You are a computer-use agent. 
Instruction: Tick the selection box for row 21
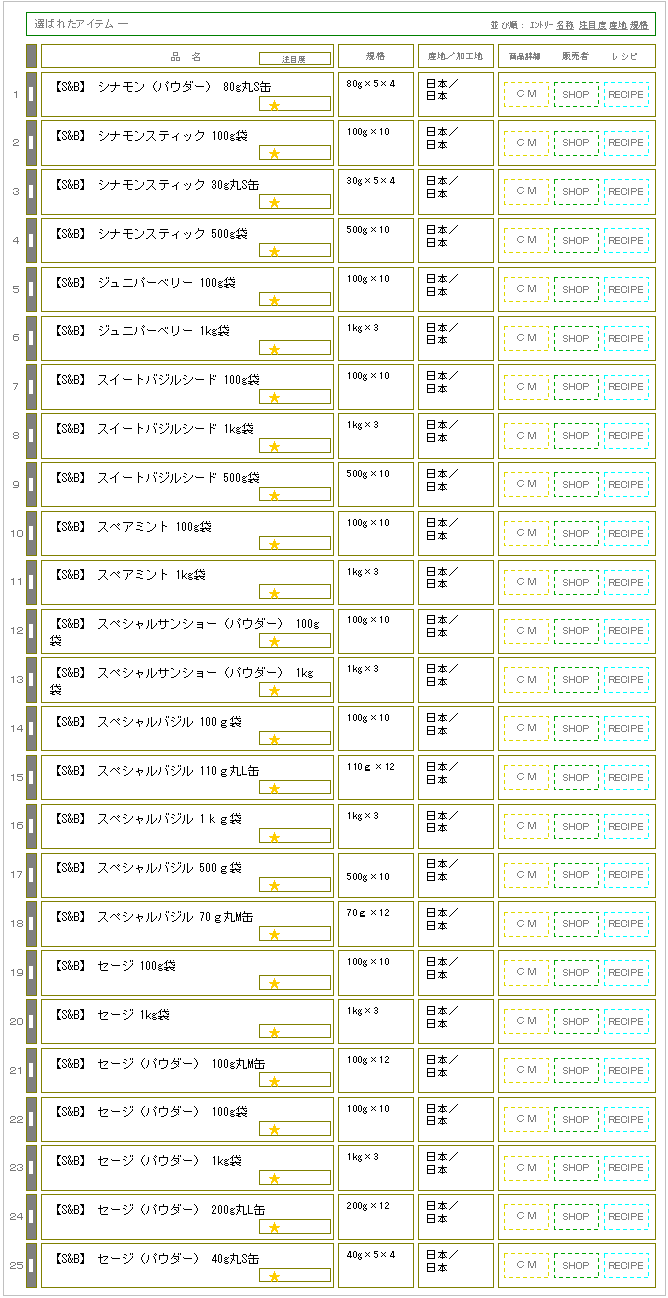point(31,1071)
